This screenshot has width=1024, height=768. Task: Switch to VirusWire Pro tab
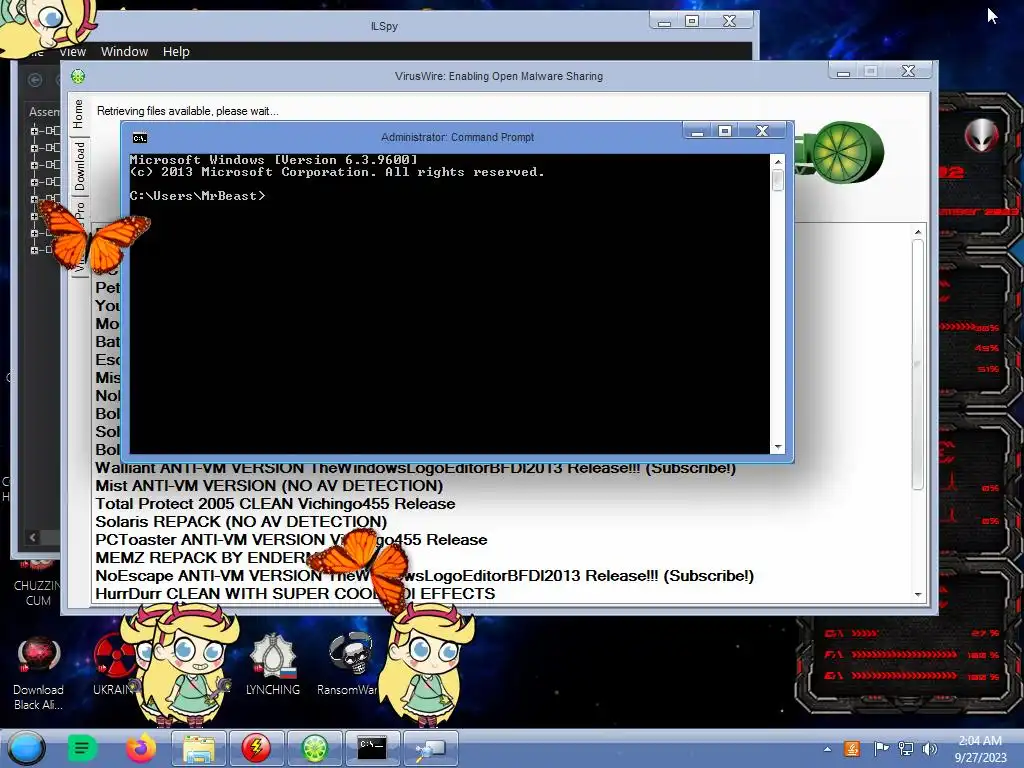(80, 210)
